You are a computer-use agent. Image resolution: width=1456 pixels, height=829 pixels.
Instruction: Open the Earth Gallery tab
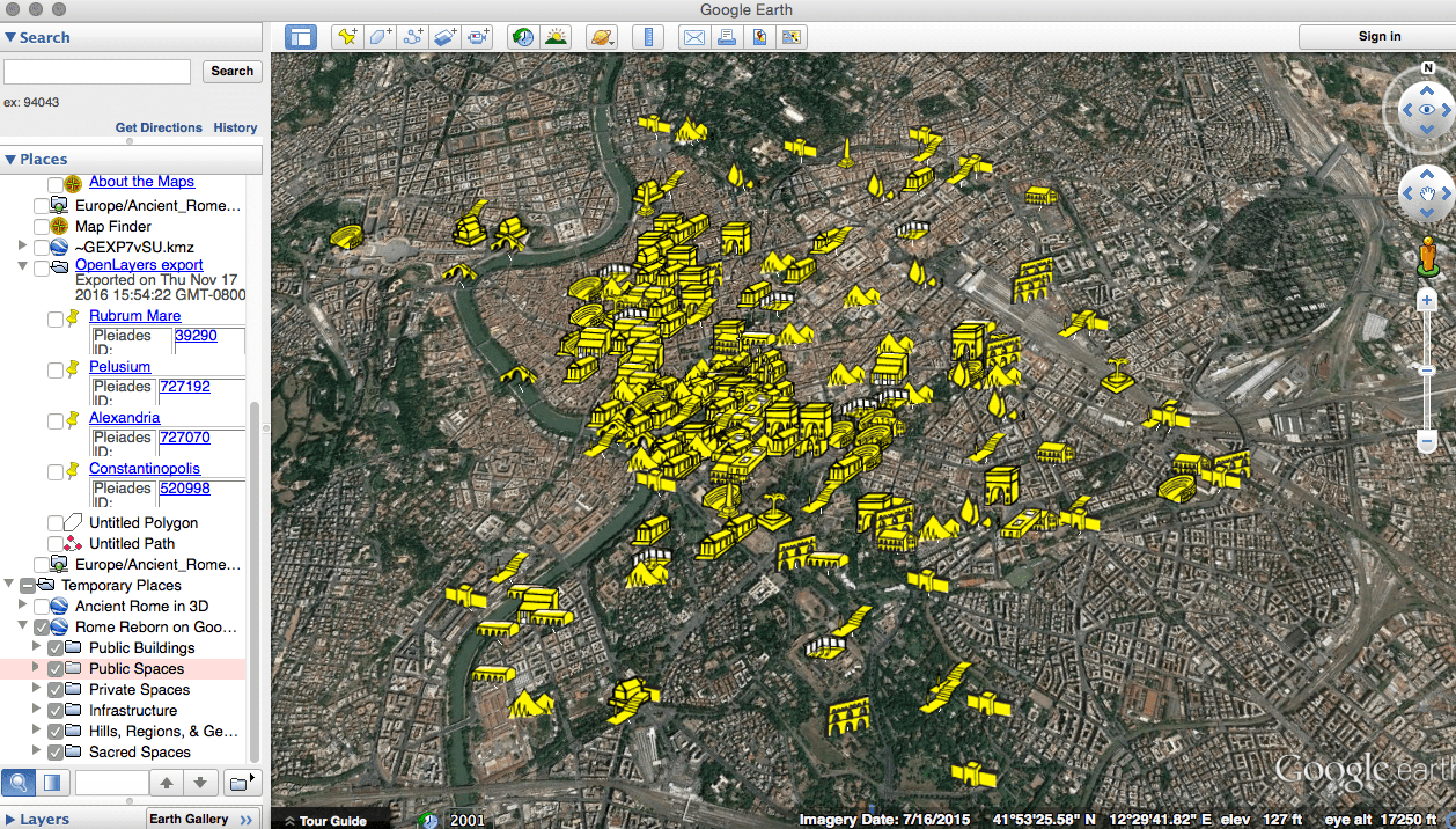pyautogui.click(x=189, y=819)
